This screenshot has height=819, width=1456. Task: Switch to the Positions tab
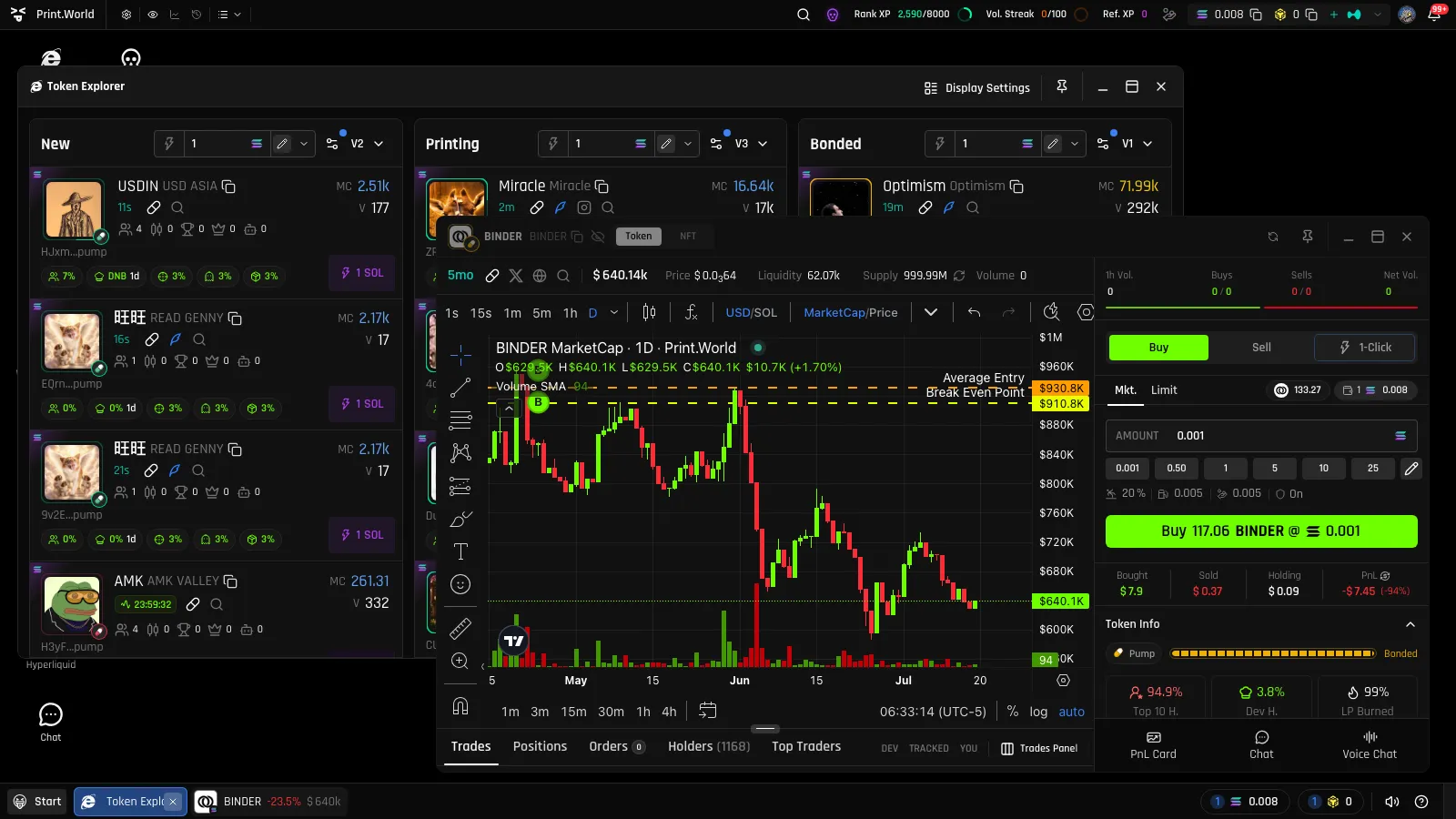pyautogui.click(x=540, y=746)
